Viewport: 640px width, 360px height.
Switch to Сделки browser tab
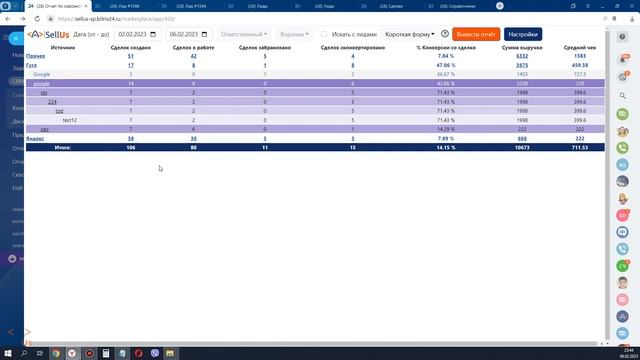[391, 6]
